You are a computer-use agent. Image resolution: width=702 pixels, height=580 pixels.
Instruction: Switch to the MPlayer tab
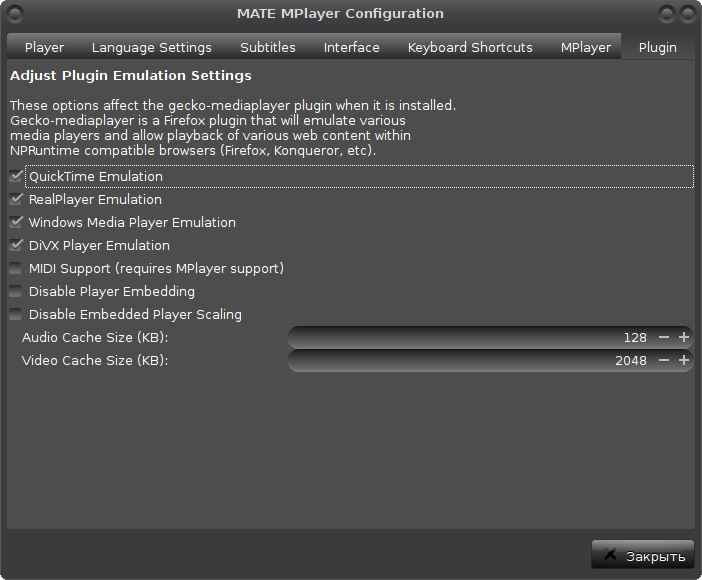click(x=586, y=47)
